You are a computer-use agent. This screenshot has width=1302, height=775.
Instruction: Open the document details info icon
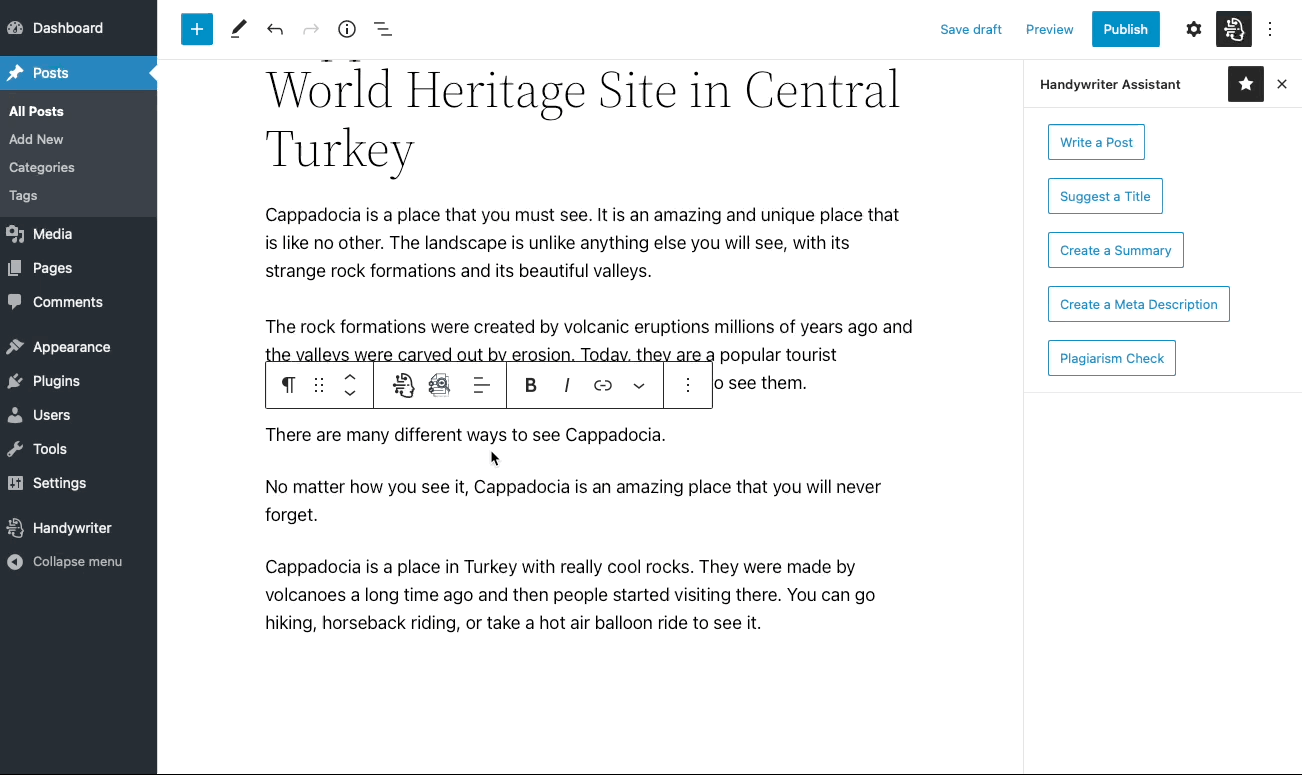point(347,29)
